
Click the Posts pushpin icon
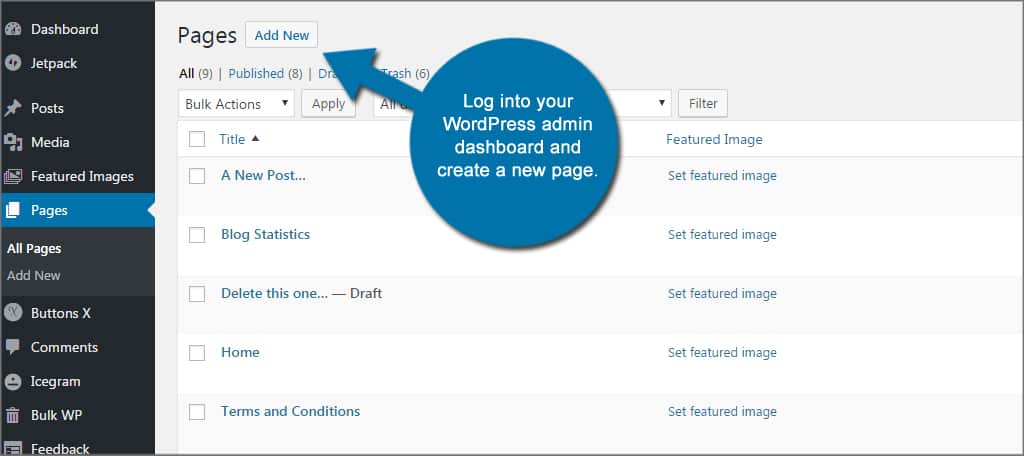pos(13,108)
